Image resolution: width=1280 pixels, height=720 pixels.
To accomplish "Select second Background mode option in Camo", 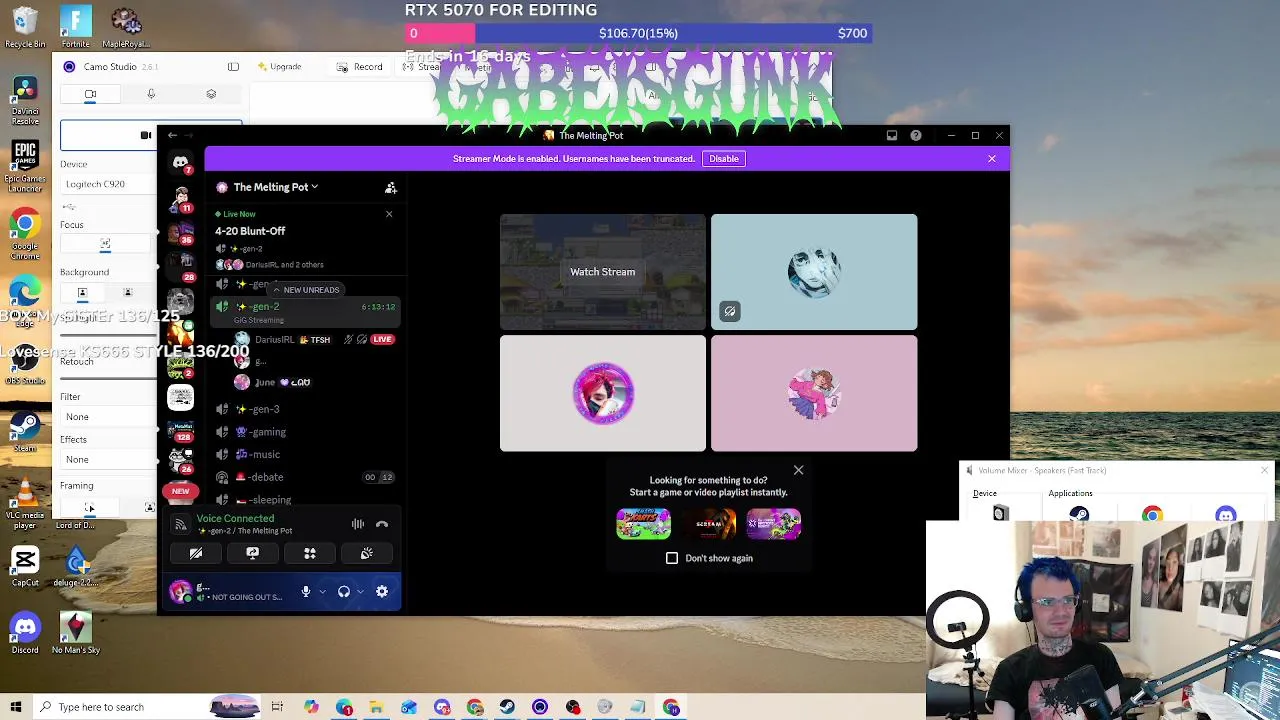I will 127,293.
